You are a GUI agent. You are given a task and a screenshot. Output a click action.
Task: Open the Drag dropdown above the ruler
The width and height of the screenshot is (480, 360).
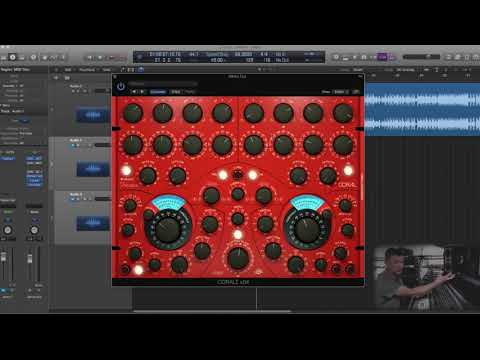coord(405,70)
